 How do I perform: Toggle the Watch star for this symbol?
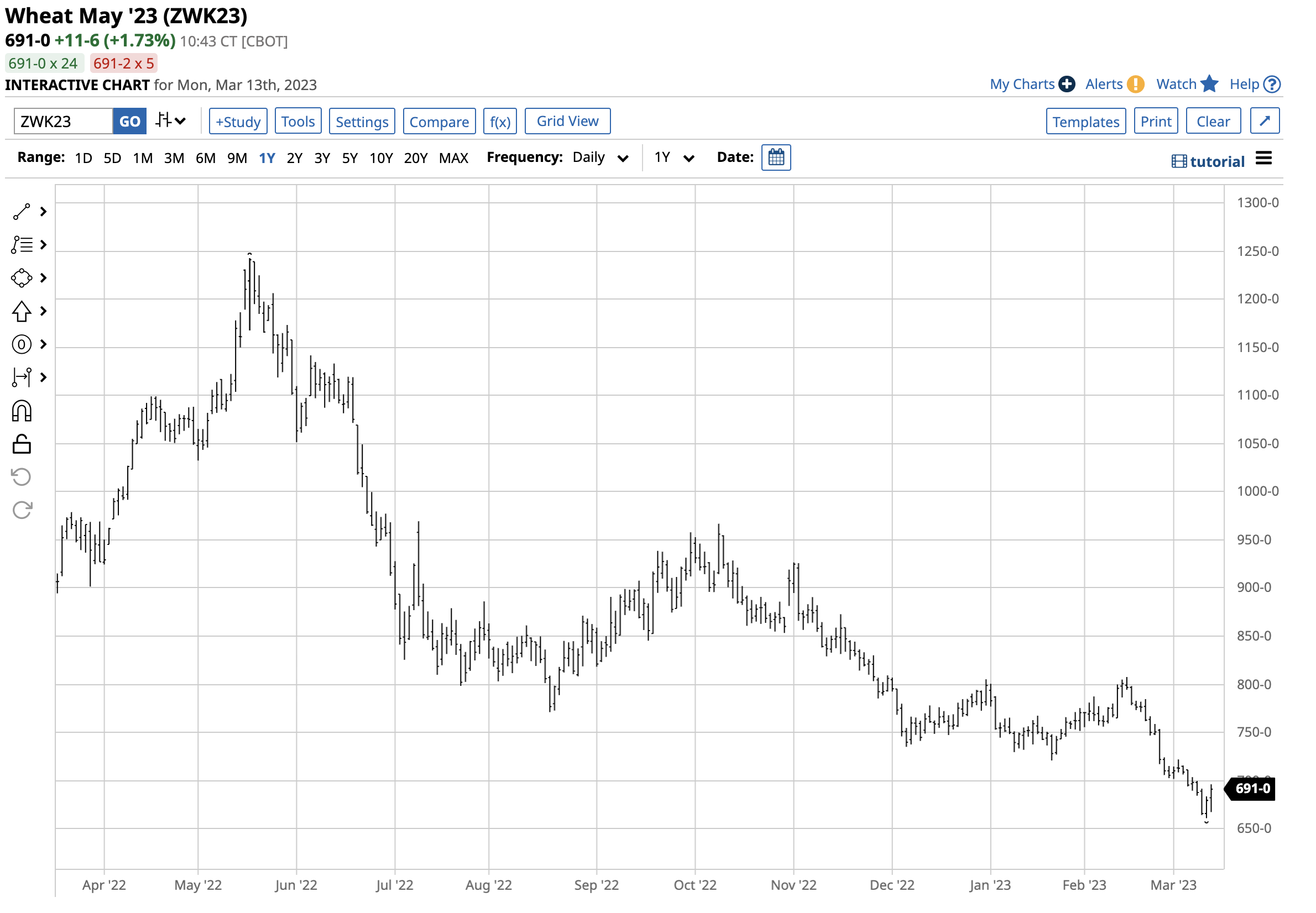pos(1210,84)
